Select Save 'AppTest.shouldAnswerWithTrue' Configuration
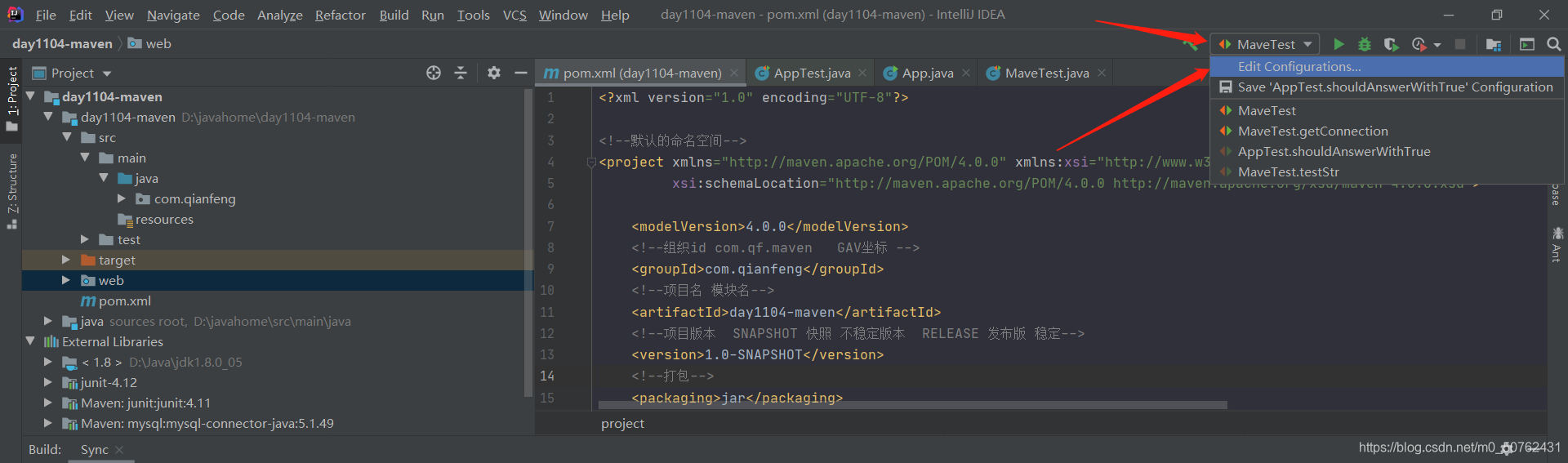 click(1387, 87)
